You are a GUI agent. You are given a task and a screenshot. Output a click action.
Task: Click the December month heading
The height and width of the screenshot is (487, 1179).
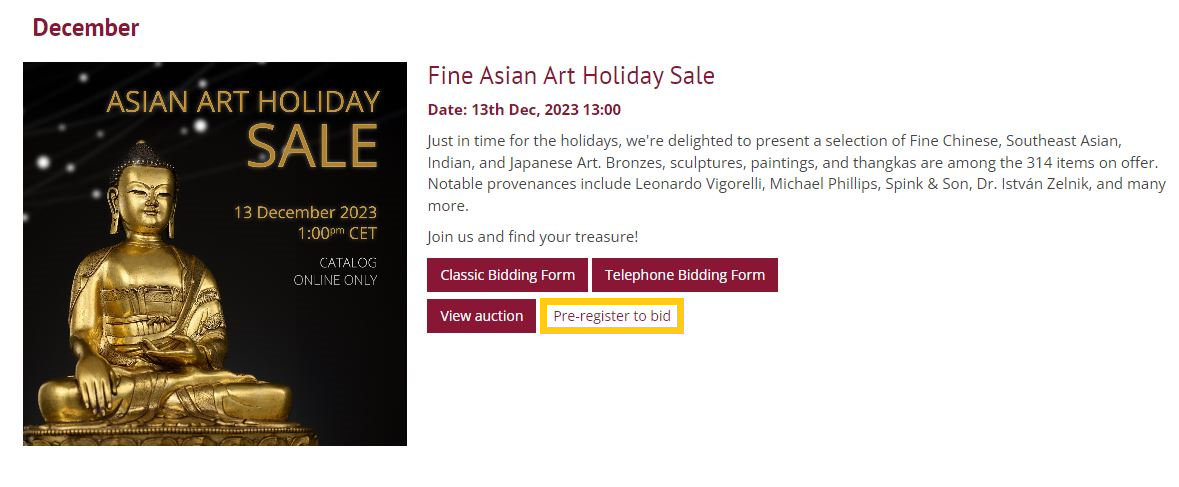pyautogui.click(x=86, y=28)
